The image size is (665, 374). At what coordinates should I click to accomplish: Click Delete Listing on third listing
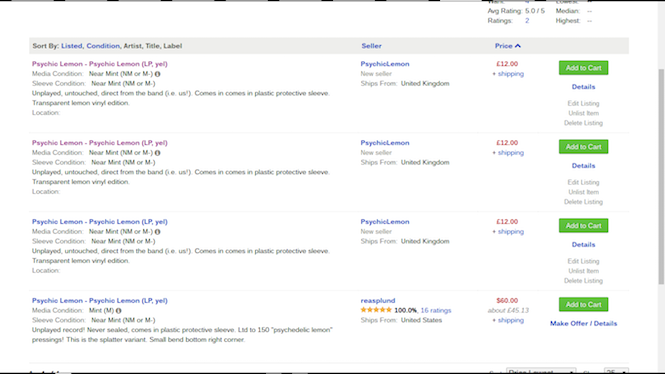click(583, 281)
